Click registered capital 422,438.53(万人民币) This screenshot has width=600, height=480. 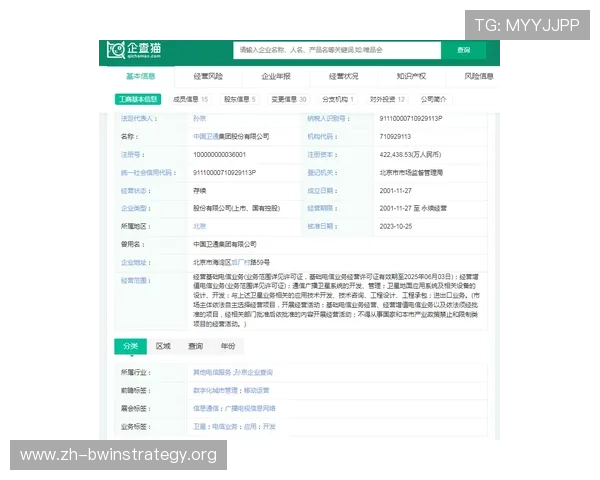tap(410, 155)
